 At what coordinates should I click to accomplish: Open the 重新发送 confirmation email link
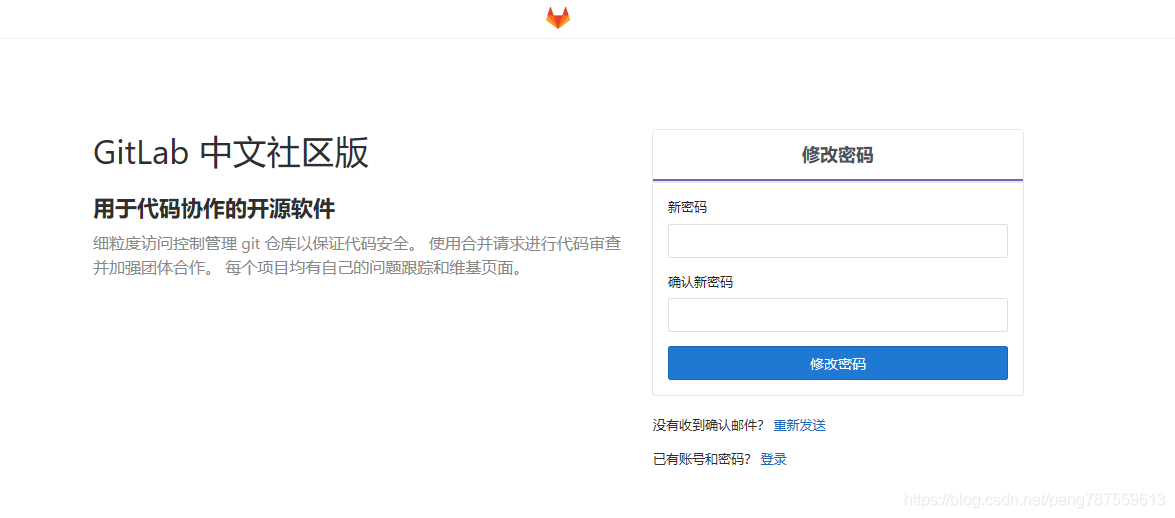[800, 425]
